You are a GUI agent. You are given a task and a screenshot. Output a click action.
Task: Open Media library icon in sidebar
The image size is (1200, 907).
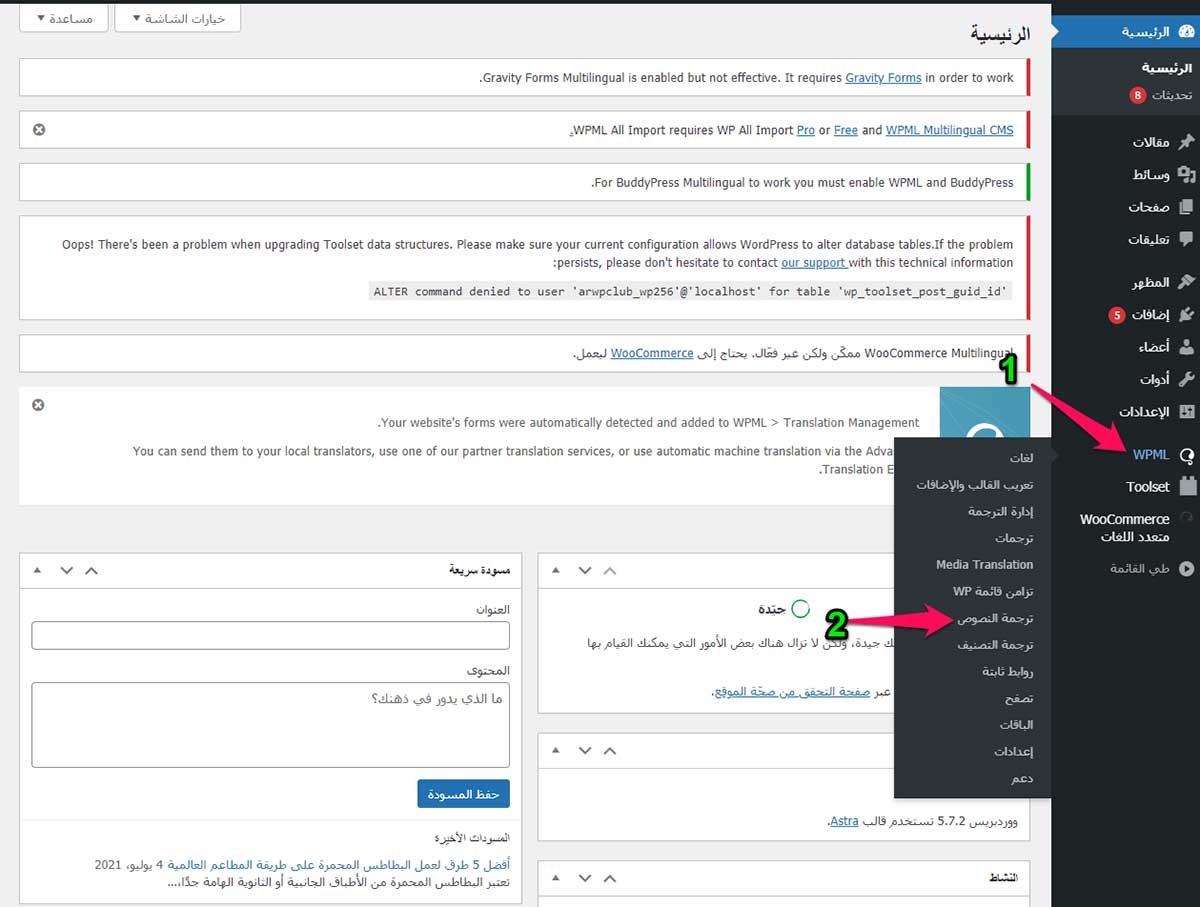coord(1186,175)
